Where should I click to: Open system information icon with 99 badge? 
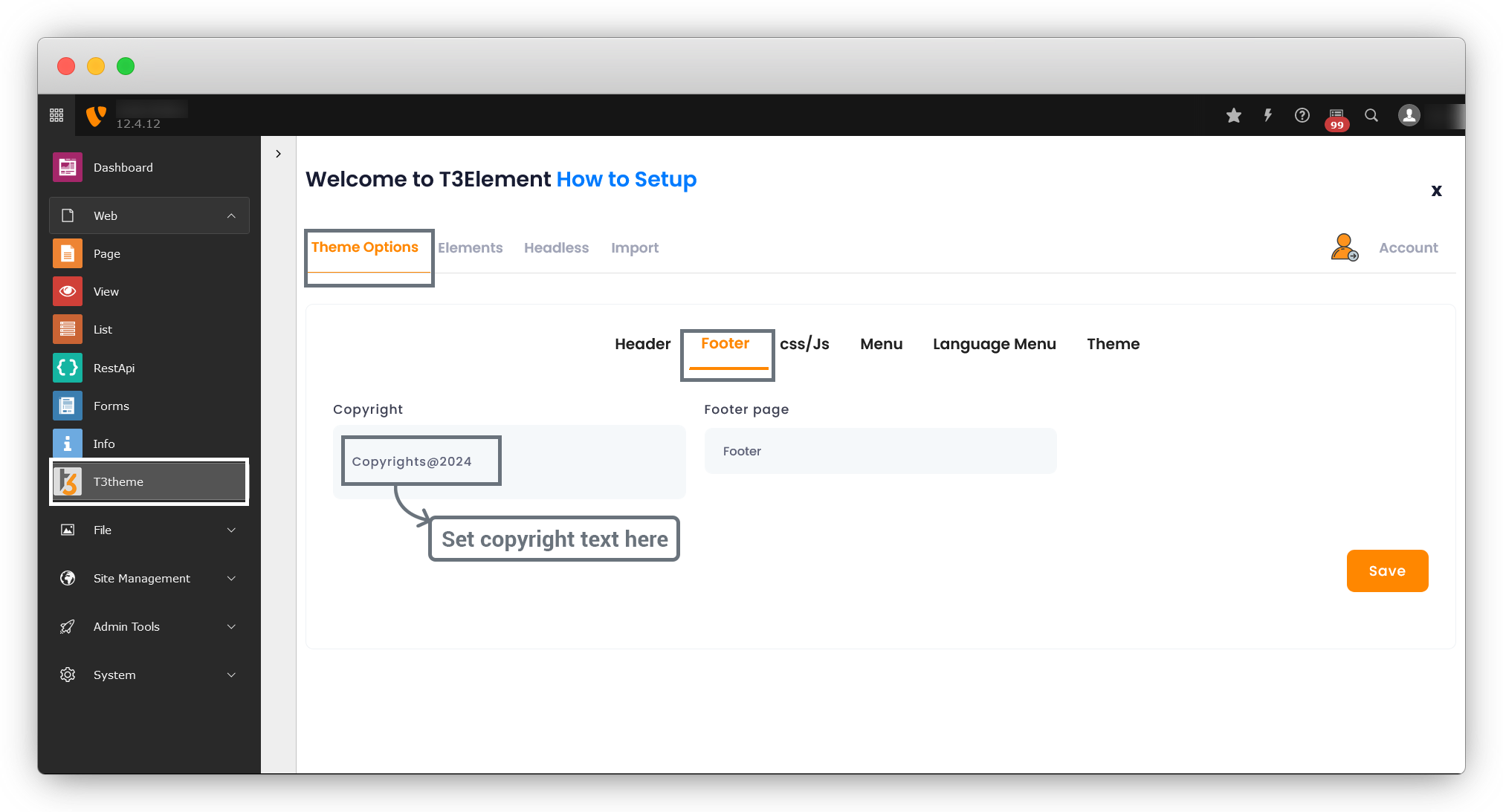pyautogui.click(x=1336, y=117)
